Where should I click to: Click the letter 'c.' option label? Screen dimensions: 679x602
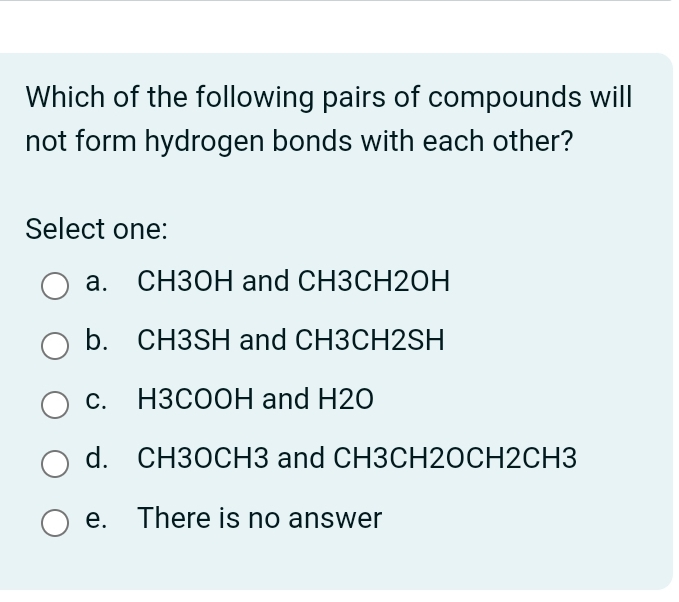pos(97,401)
